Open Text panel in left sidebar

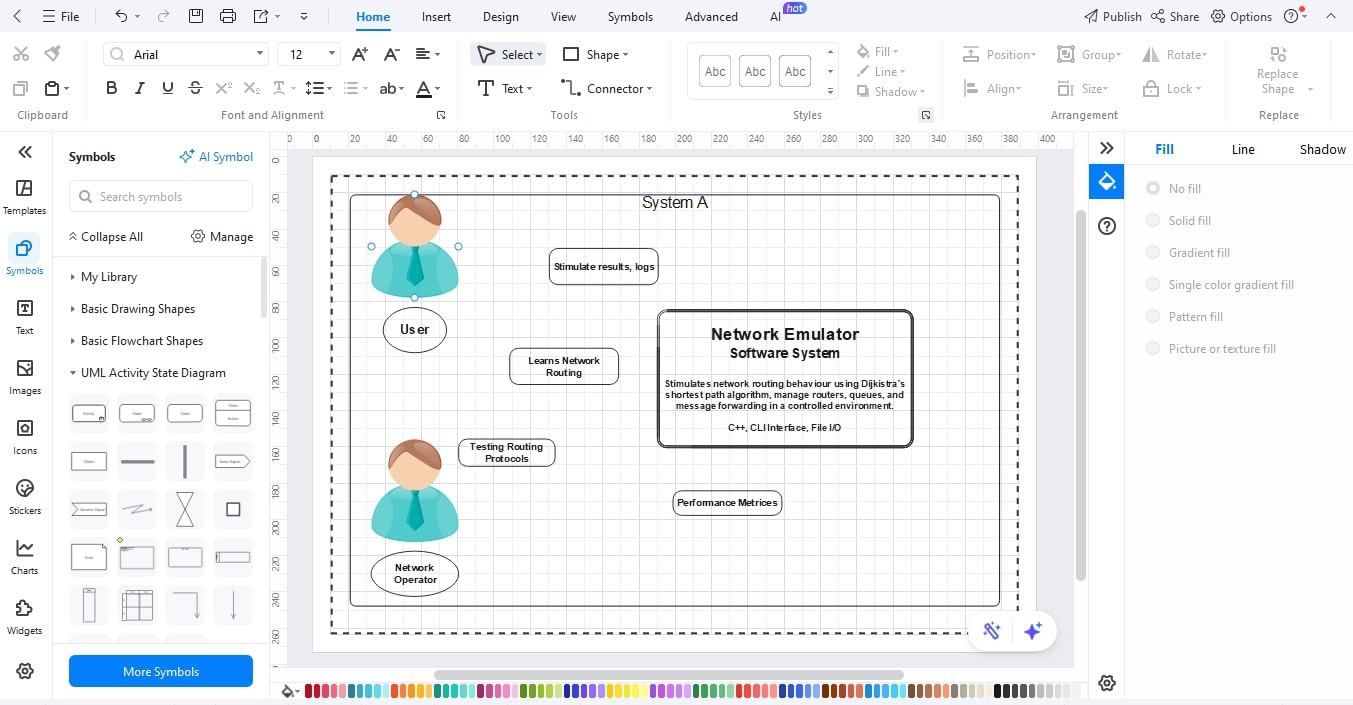(x=25, y=317)
